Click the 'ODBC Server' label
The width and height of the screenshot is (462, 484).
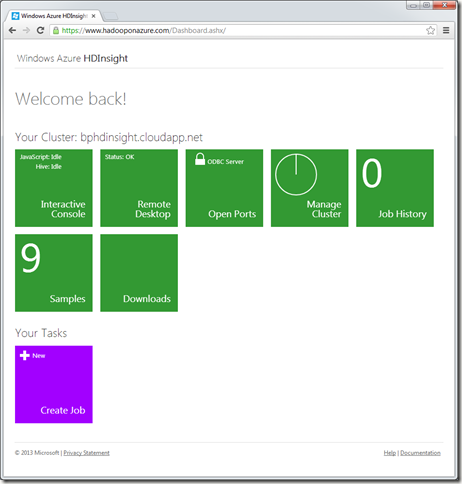point(225,162)
